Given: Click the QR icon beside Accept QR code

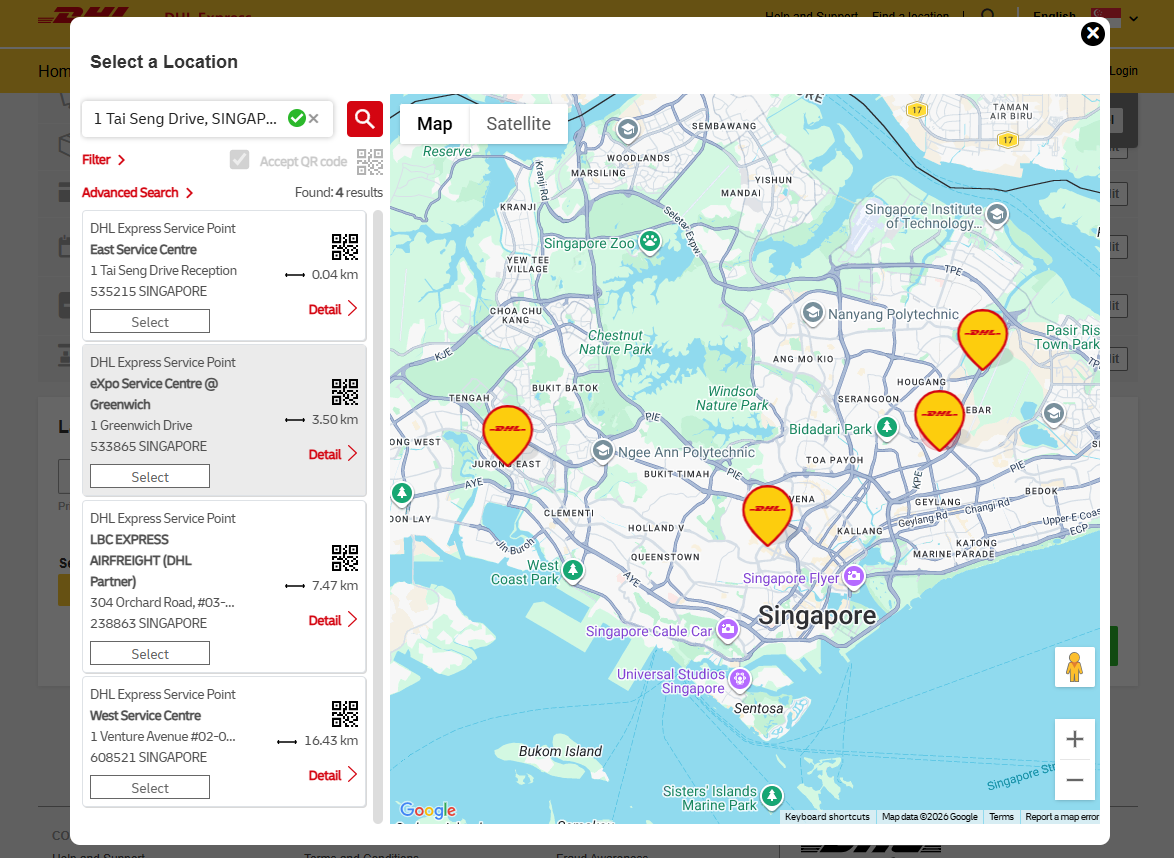Looking at the screenshot, I should [370, 162].
